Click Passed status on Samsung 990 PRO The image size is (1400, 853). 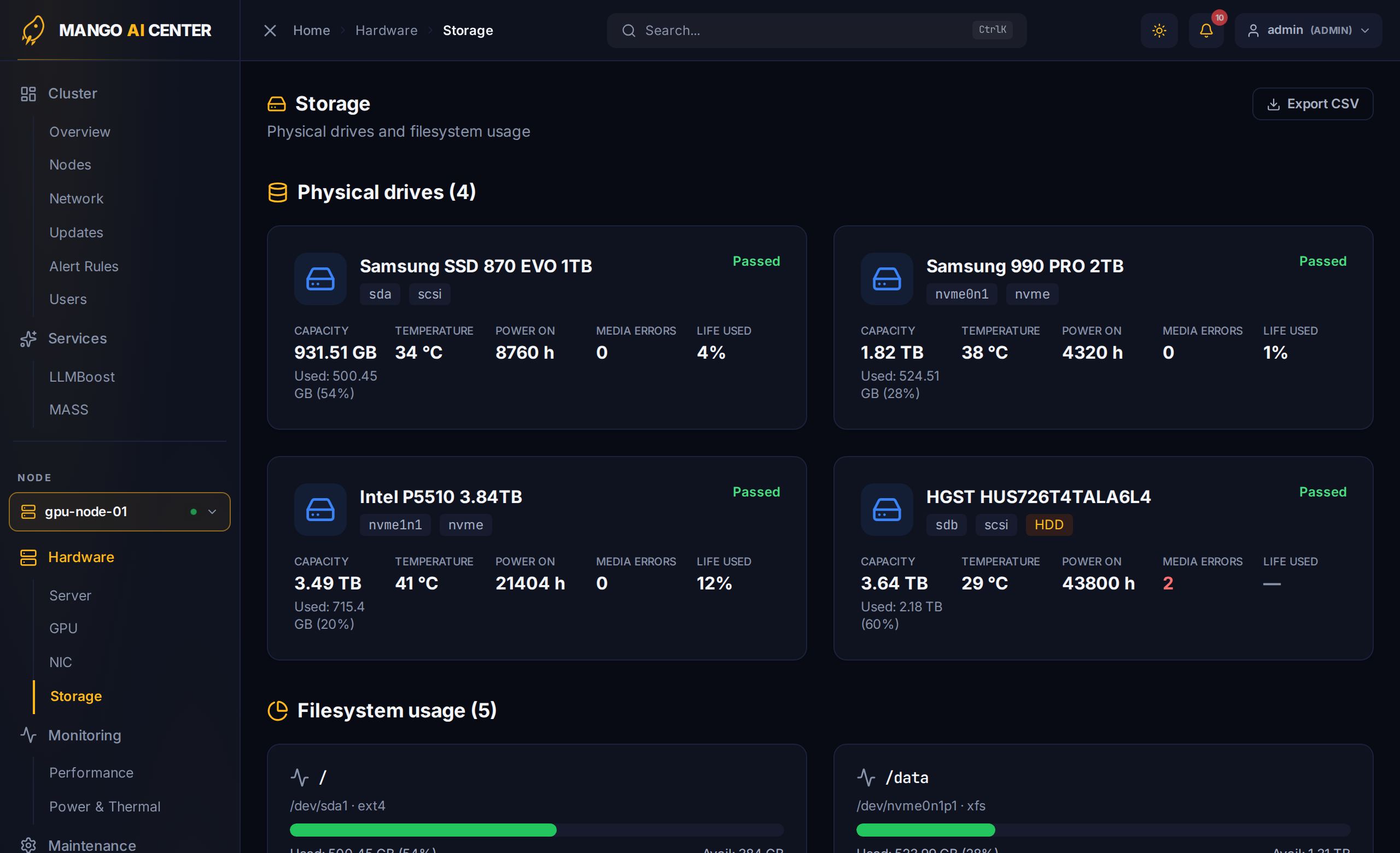pyautogui.click(x=1323, y=261)
